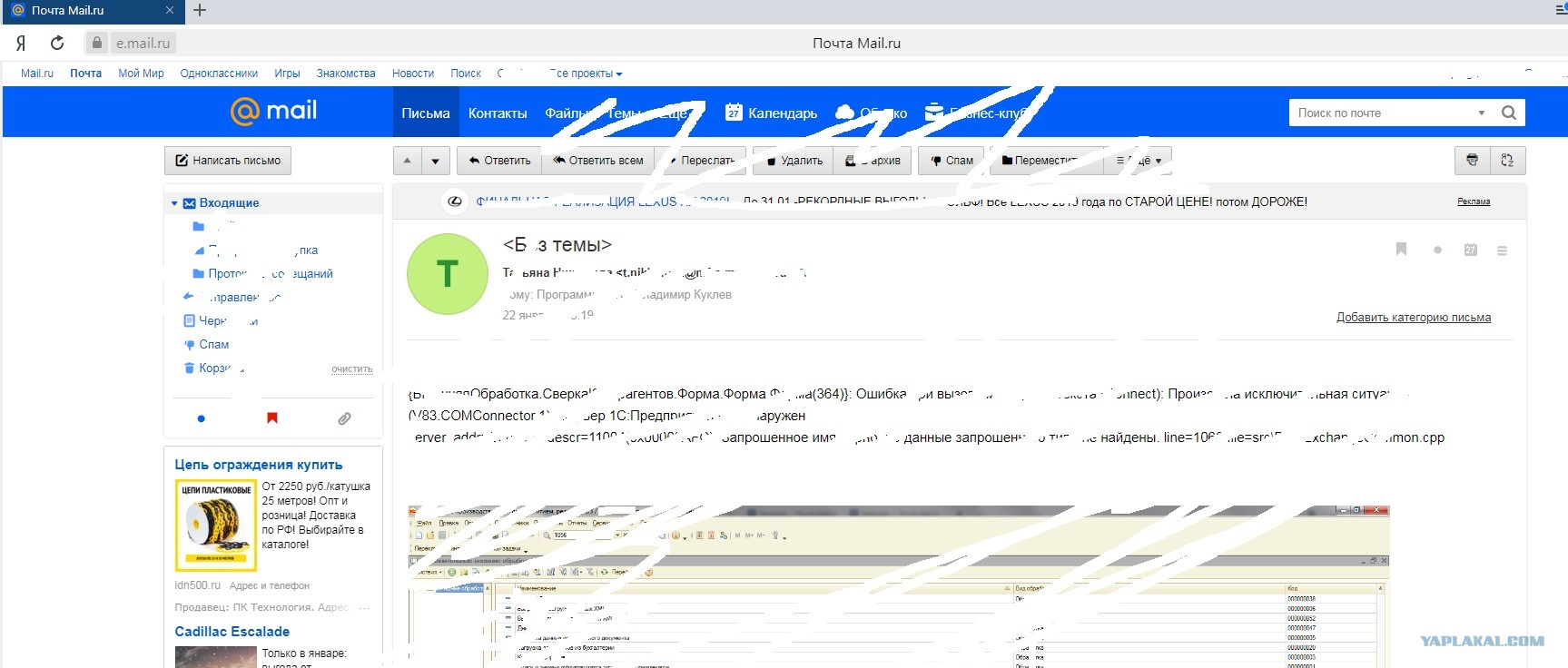The width and height of the screenshot is (1568, 668).
Task: Open Знакомства in portal navigation
Action: click(x=346, y=74)
